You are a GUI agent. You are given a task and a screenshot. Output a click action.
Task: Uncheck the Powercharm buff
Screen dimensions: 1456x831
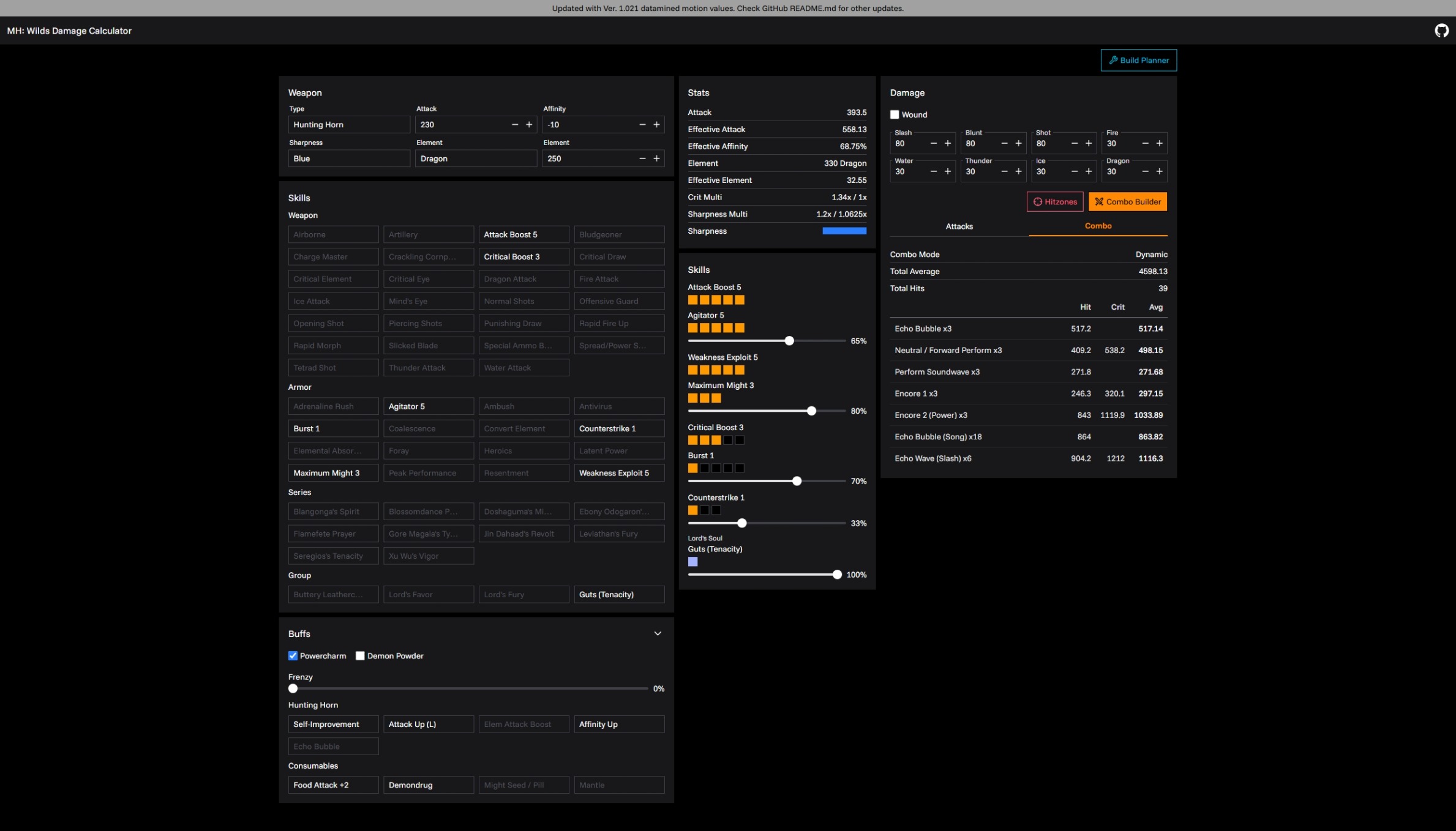(x=293, y=656)
